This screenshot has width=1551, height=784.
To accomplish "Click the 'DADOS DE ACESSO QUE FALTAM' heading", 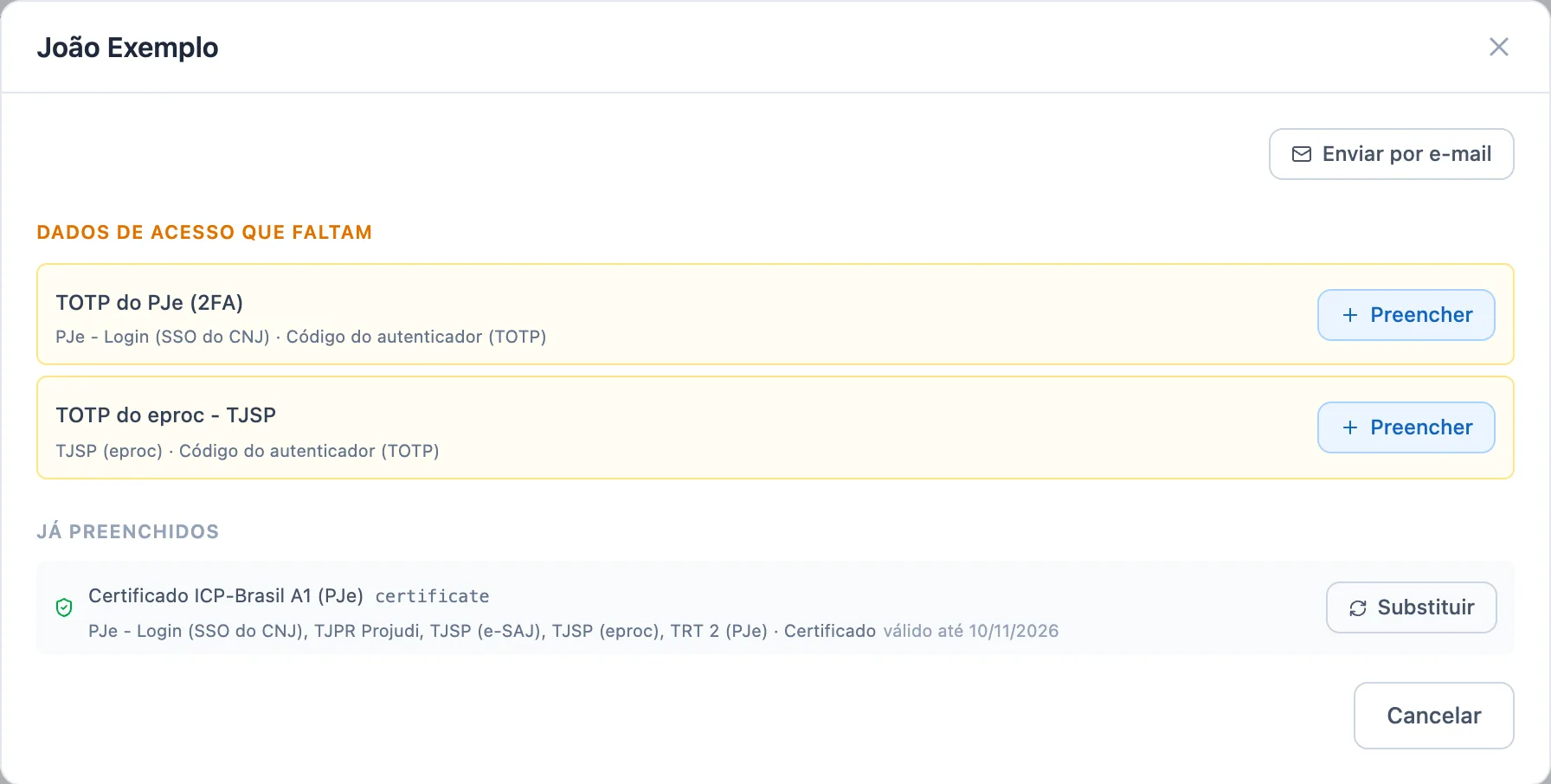I will [x=204, y=232].
